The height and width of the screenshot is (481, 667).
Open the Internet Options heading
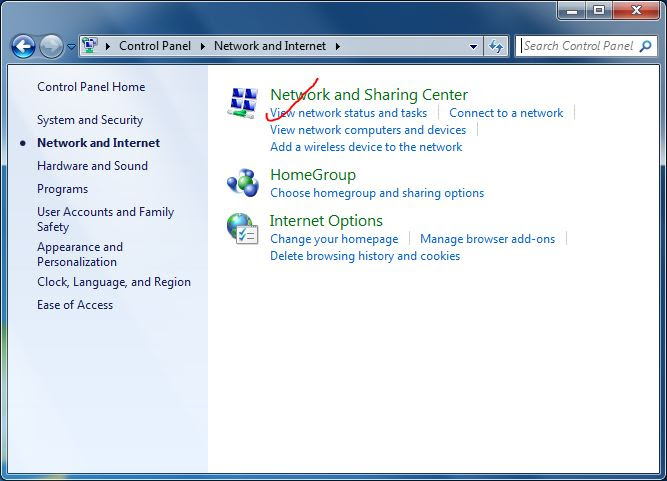tap(326, 221)
